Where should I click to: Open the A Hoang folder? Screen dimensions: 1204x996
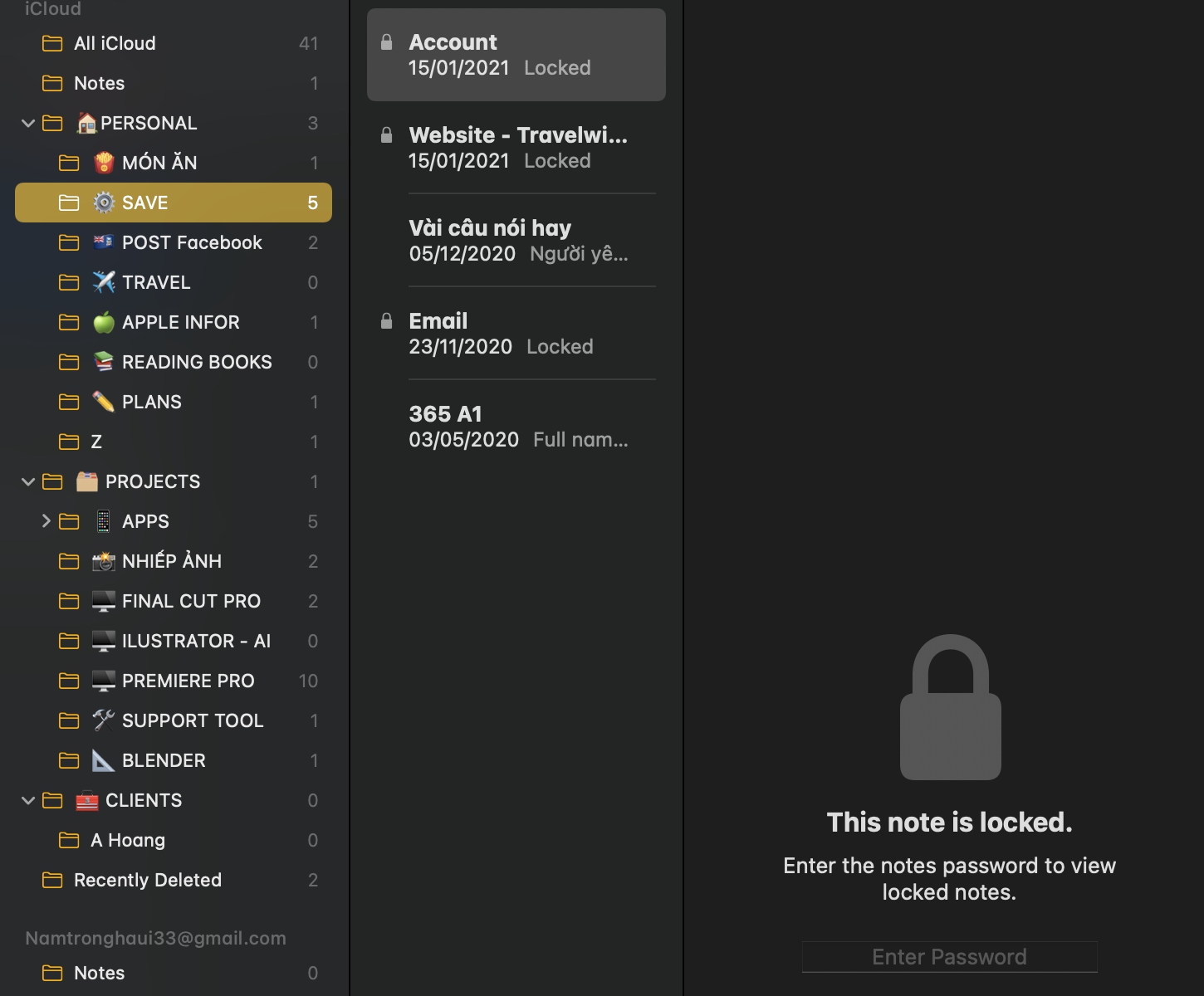[x=174, y=840]
